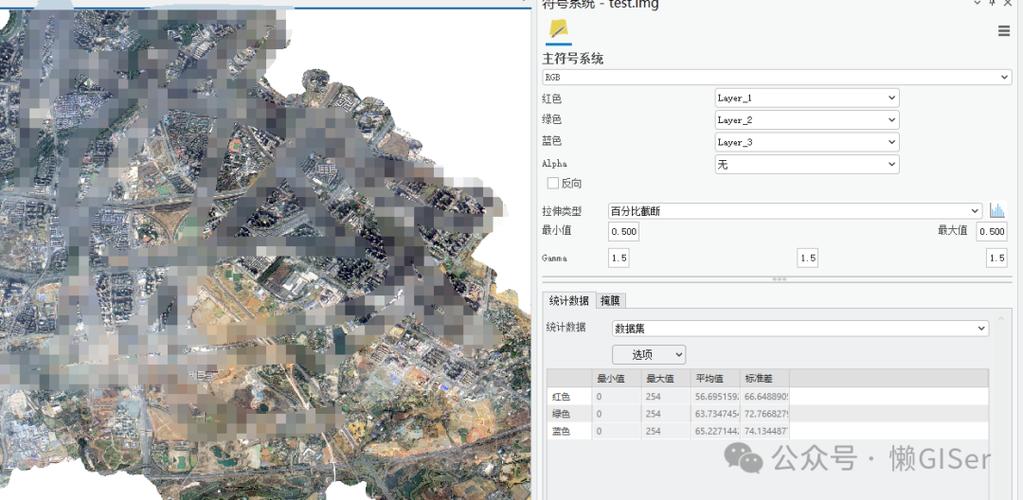Click the 标准差 column header

tap(765, 378)
